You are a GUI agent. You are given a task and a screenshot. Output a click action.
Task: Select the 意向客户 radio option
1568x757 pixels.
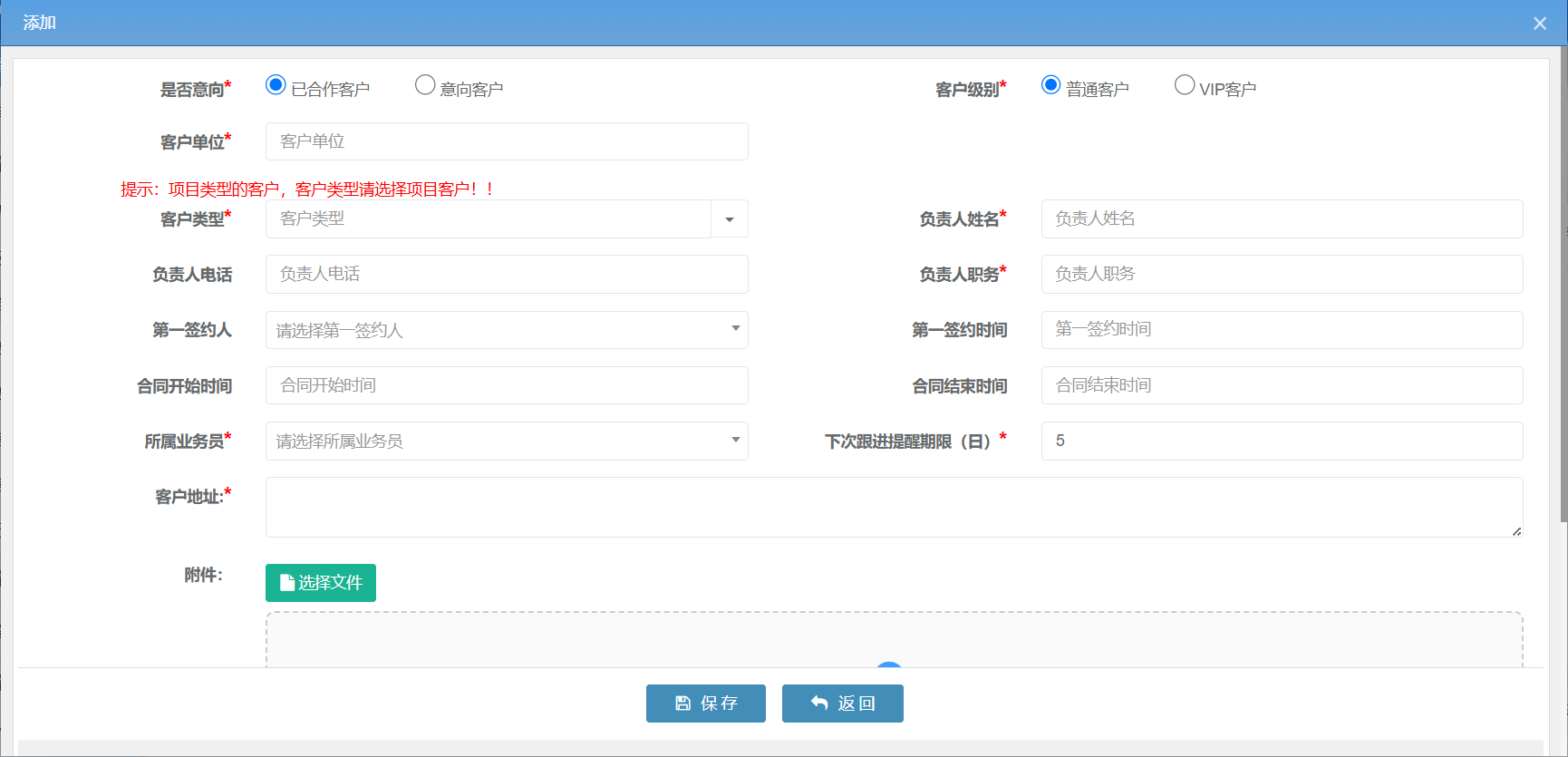tap(425, 85)
